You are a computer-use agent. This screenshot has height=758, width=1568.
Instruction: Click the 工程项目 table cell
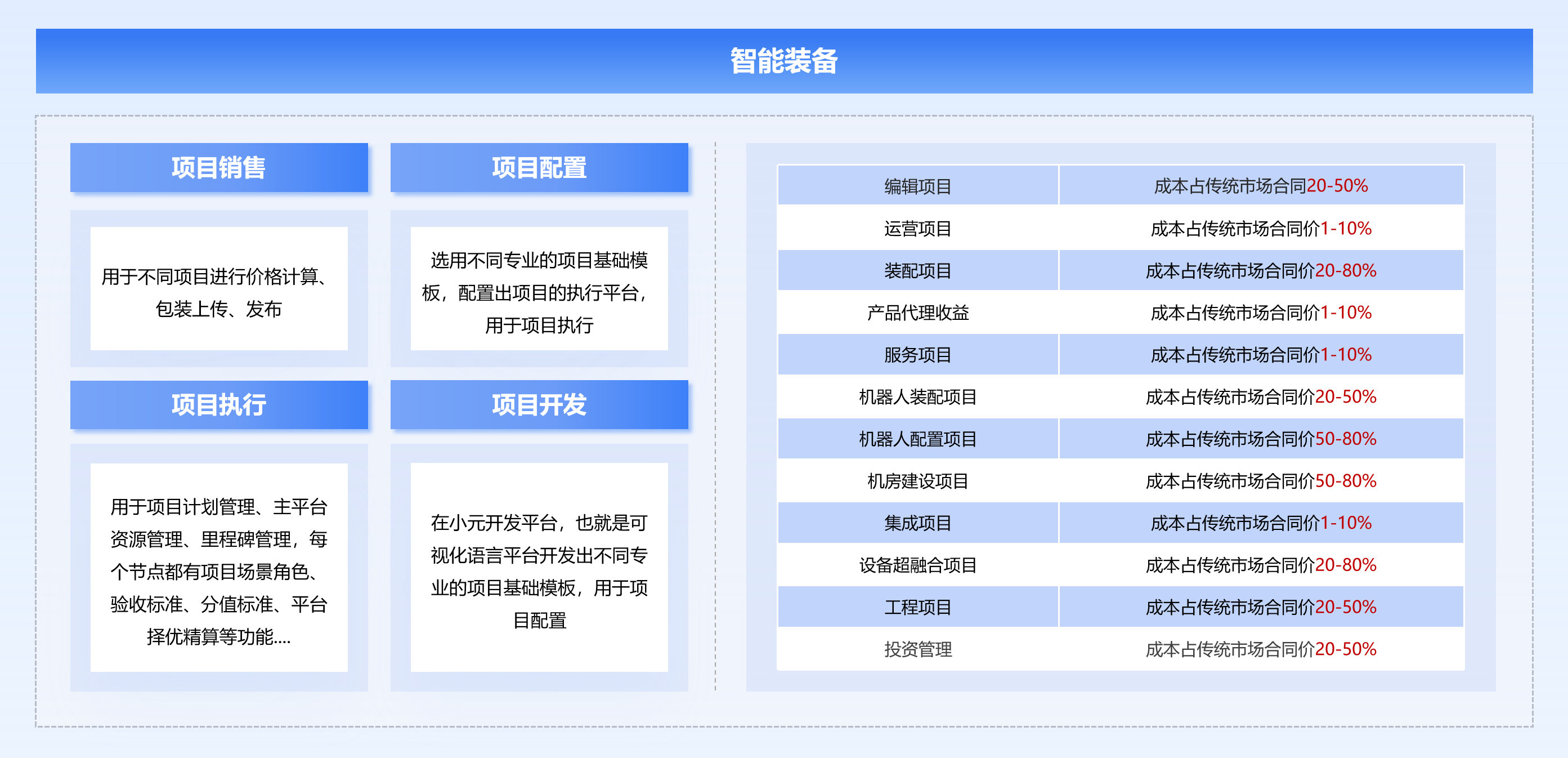(x=918, y=607)
